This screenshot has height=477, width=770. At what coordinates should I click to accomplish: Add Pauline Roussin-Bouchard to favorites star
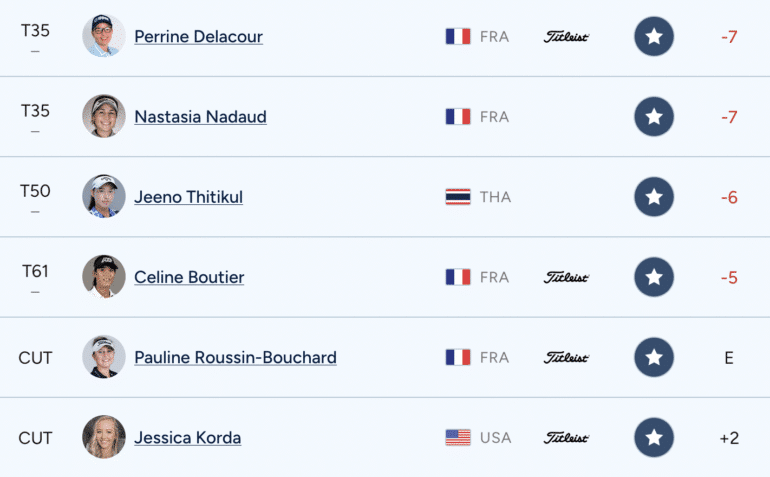654,357
